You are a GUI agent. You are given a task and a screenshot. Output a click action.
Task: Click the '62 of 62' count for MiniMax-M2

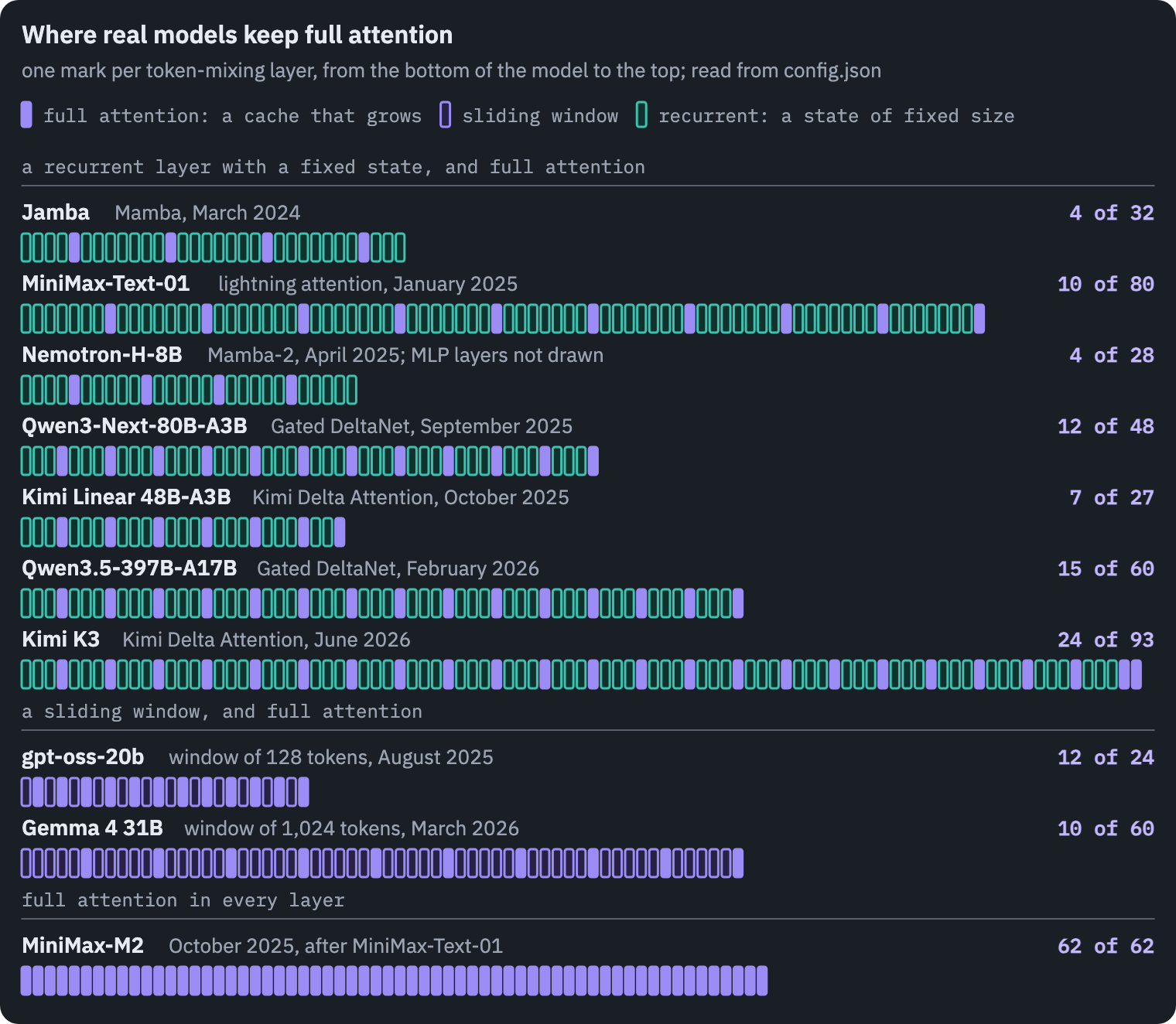point(1106,946)
